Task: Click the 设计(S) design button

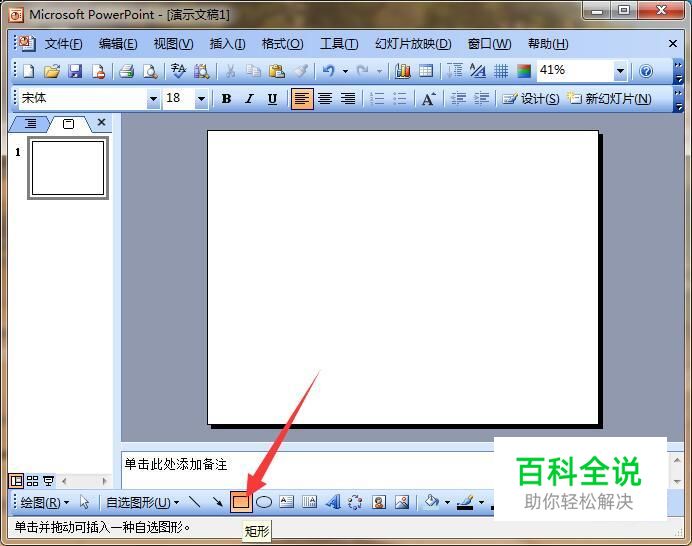Action: (x=531, y=99)
